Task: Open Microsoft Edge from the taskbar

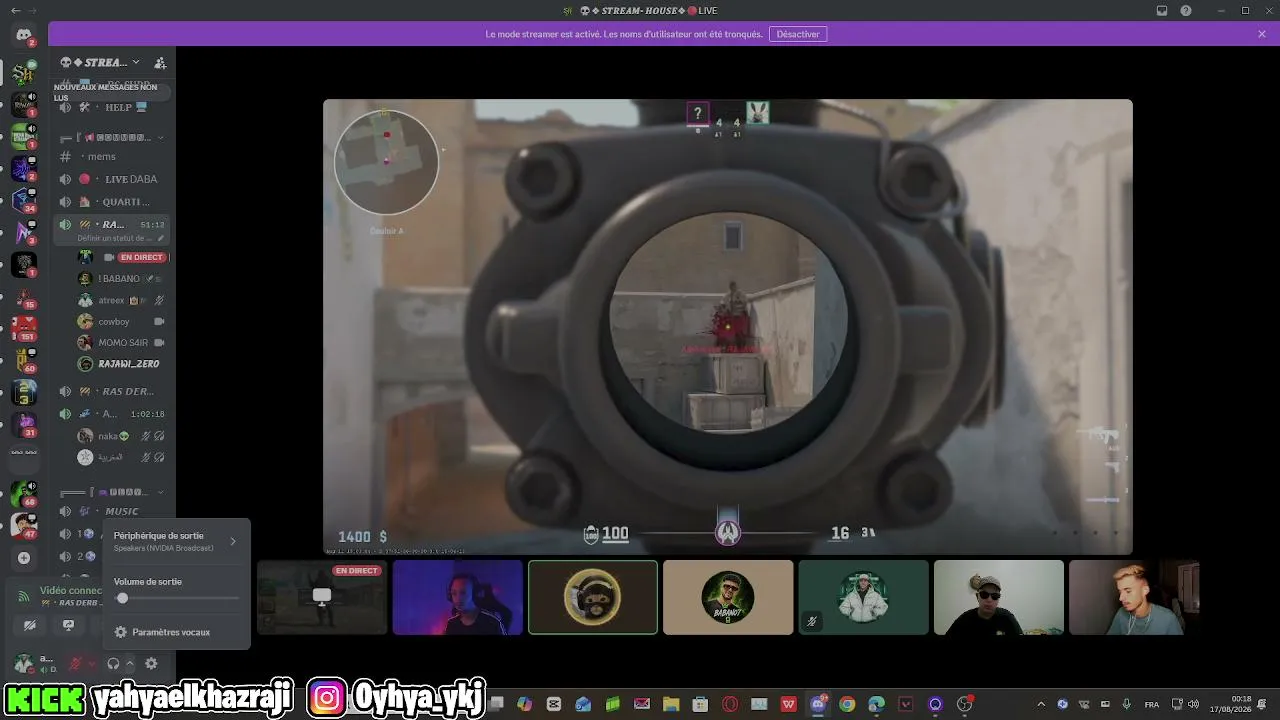Action: pyautogui.click(x=876, y=704)
